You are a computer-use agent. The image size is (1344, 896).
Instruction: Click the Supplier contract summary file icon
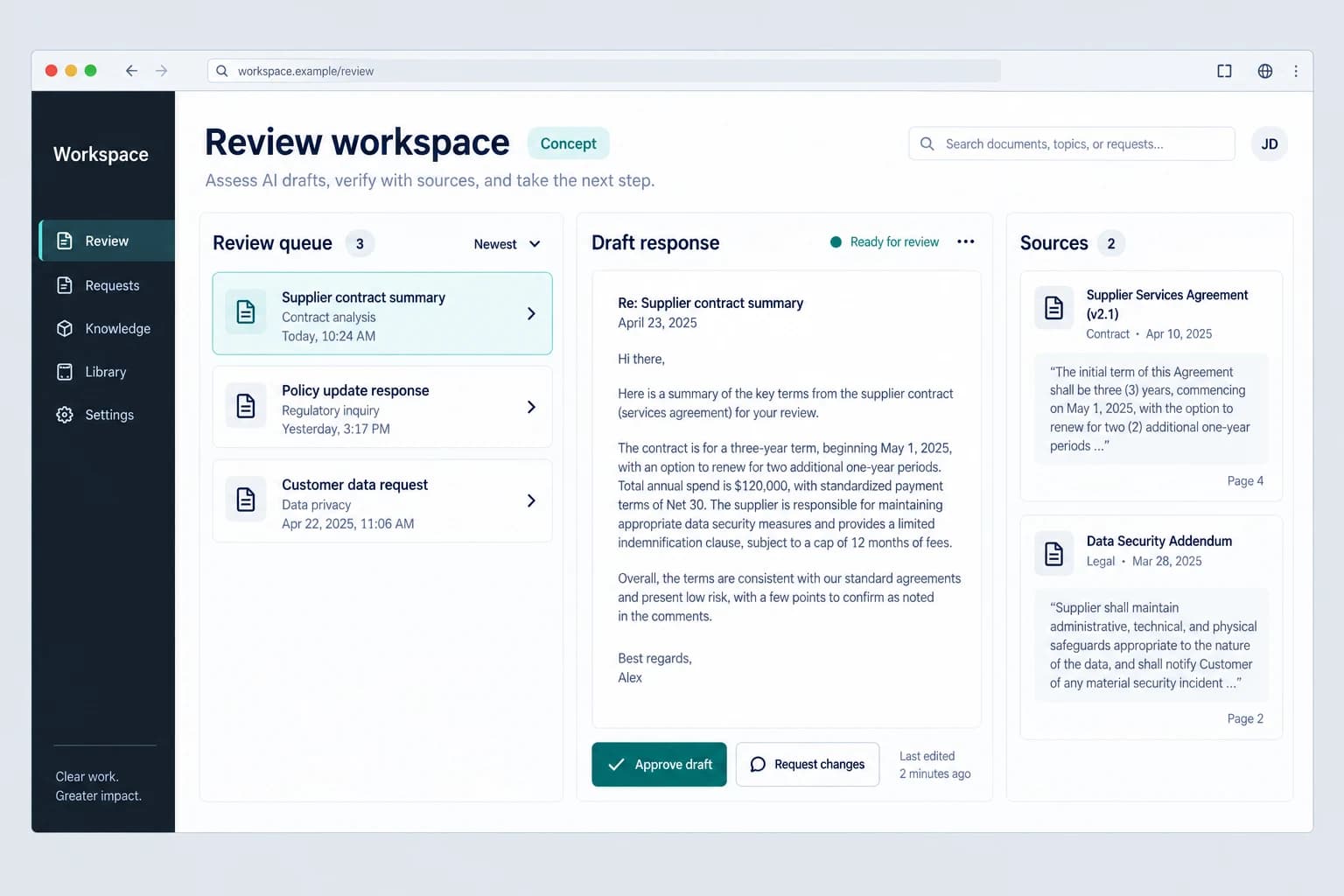246,312
